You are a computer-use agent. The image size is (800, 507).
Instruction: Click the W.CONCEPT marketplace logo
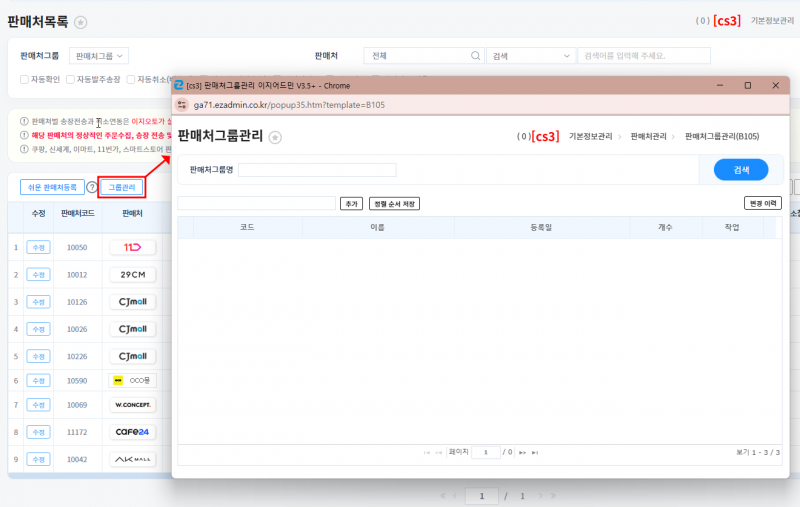tap(132, 406)
